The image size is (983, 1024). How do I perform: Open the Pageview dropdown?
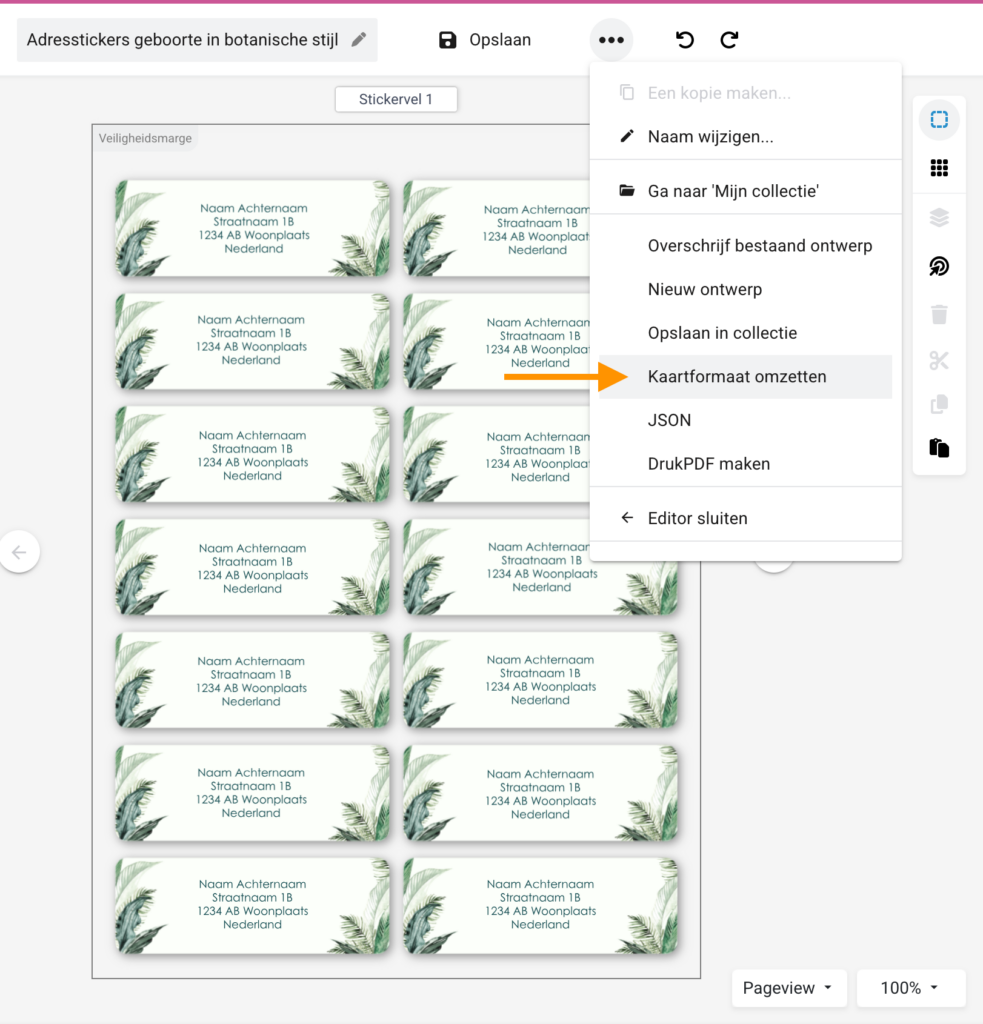(x=789, y=988)
